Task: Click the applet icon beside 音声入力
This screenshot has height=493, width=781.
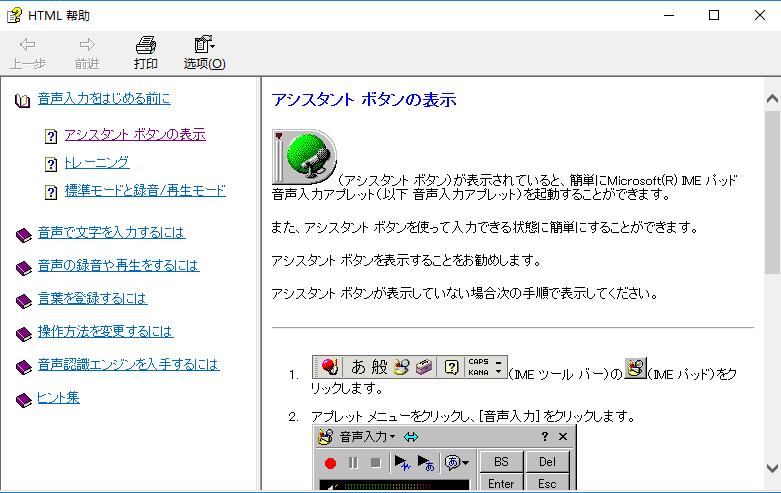Action: click(x=326, y=437)
